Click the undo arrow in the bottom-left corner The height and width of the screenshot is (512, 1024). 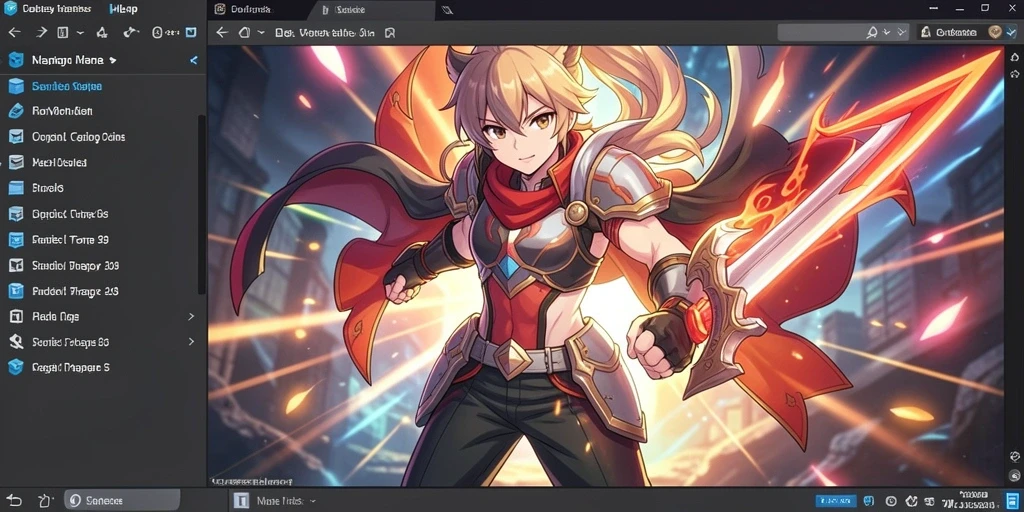point(14,500)
